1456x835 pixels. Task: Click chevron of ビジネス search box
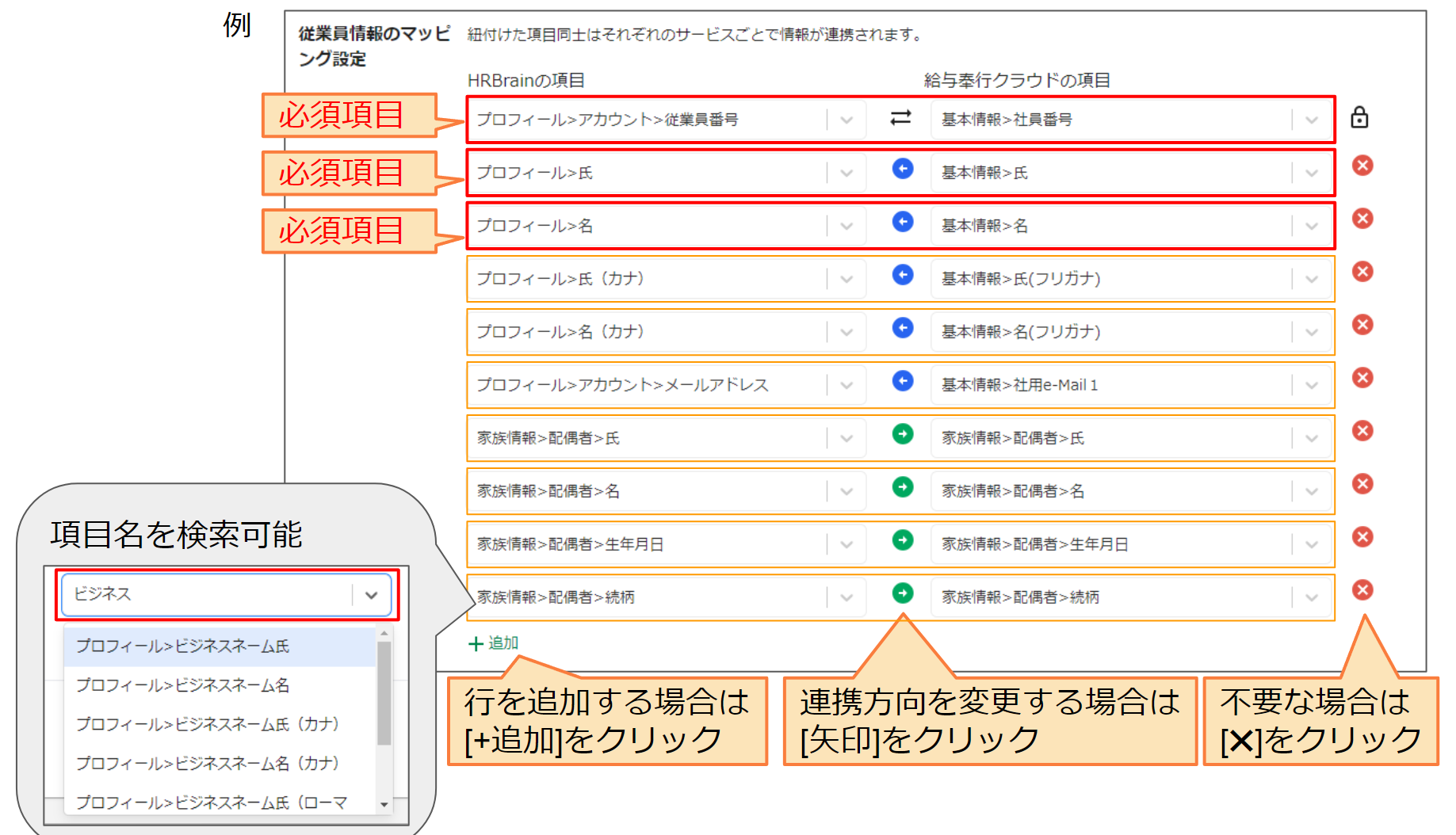[x=371, y=595]
